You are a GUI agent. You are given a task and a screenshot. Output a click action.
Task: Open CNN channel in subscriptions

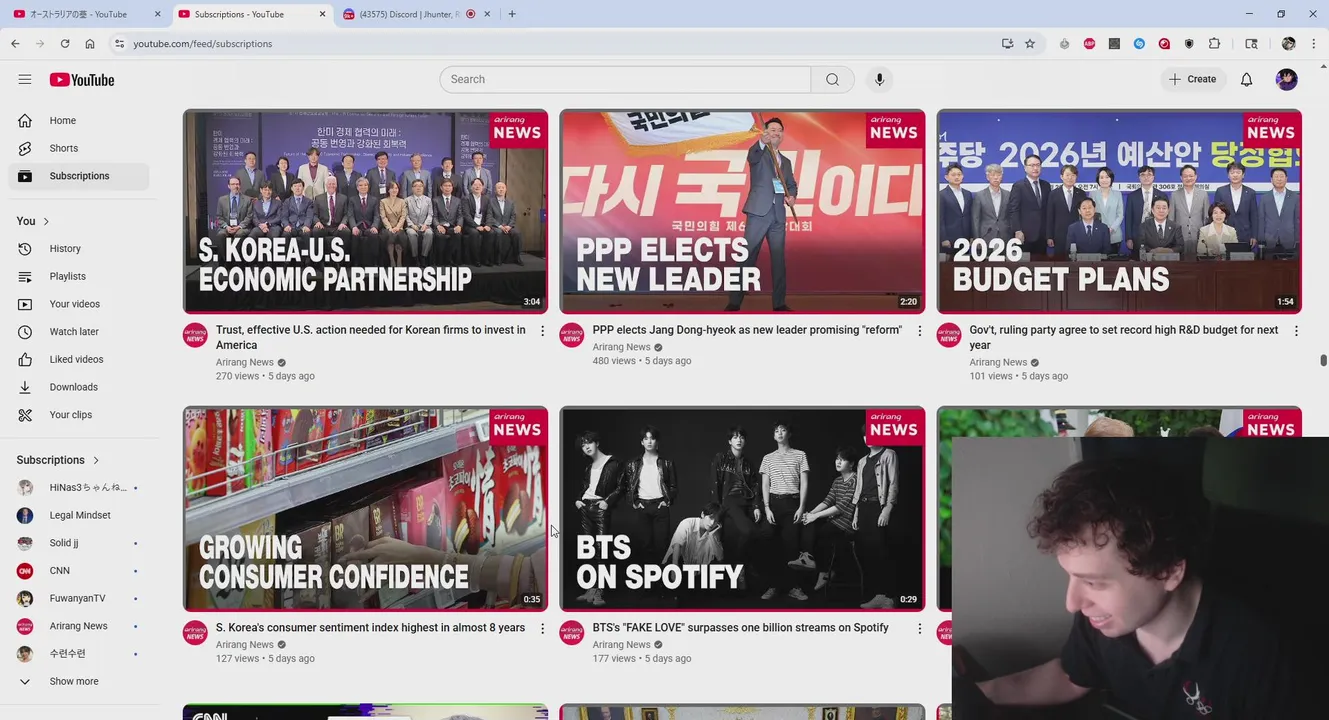tap(79, 570)
